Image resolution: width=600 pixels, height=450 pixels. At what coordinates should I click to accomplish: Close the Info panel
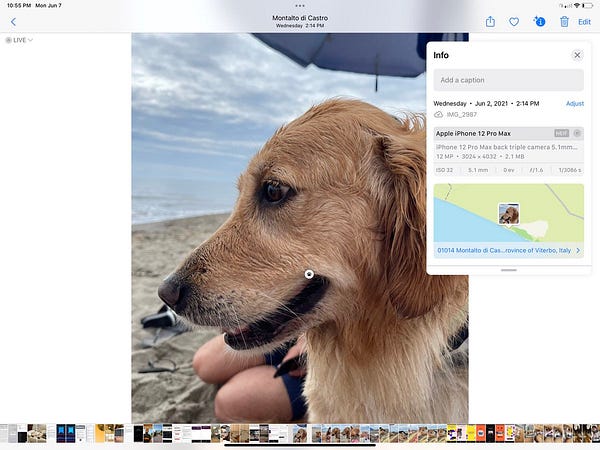click(x=577, y=55)
